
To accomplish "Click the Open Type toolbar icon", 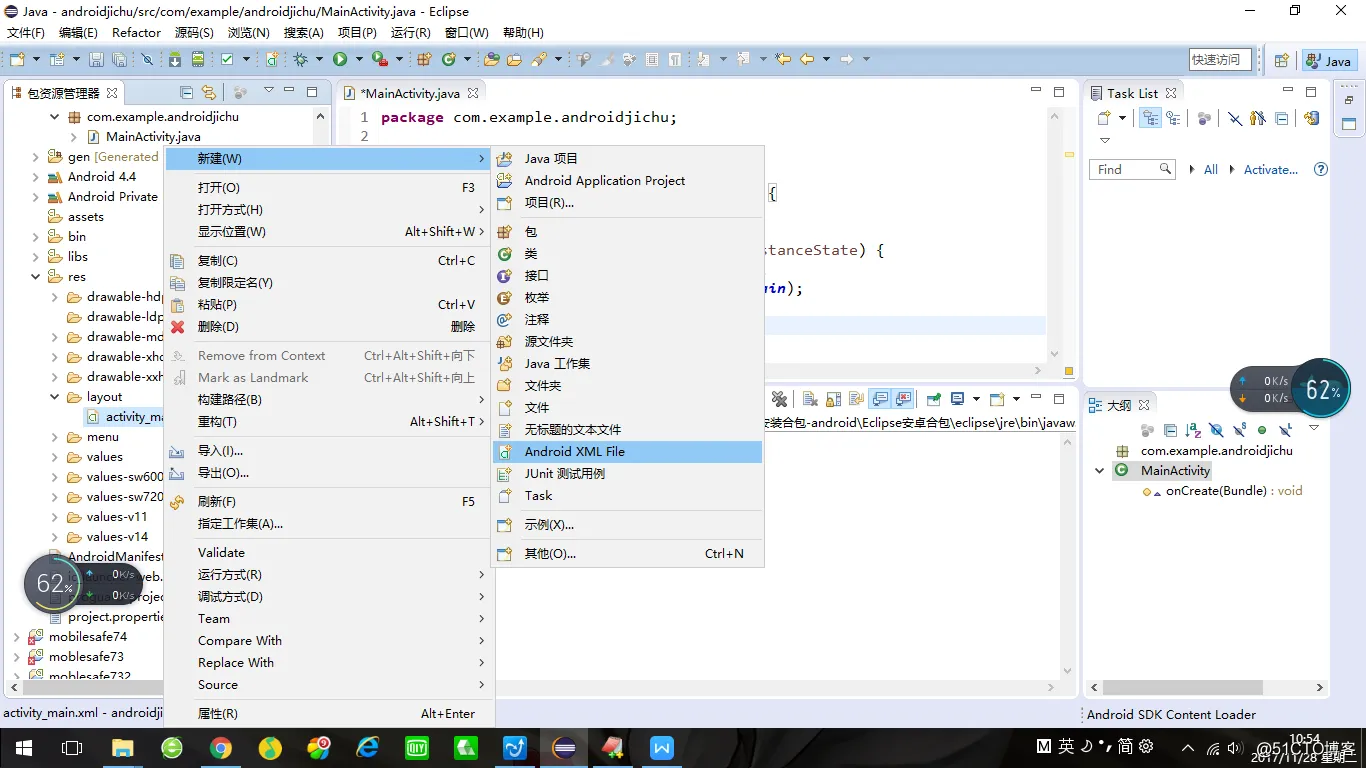I will pyautogui.click(x=492, y=60).
